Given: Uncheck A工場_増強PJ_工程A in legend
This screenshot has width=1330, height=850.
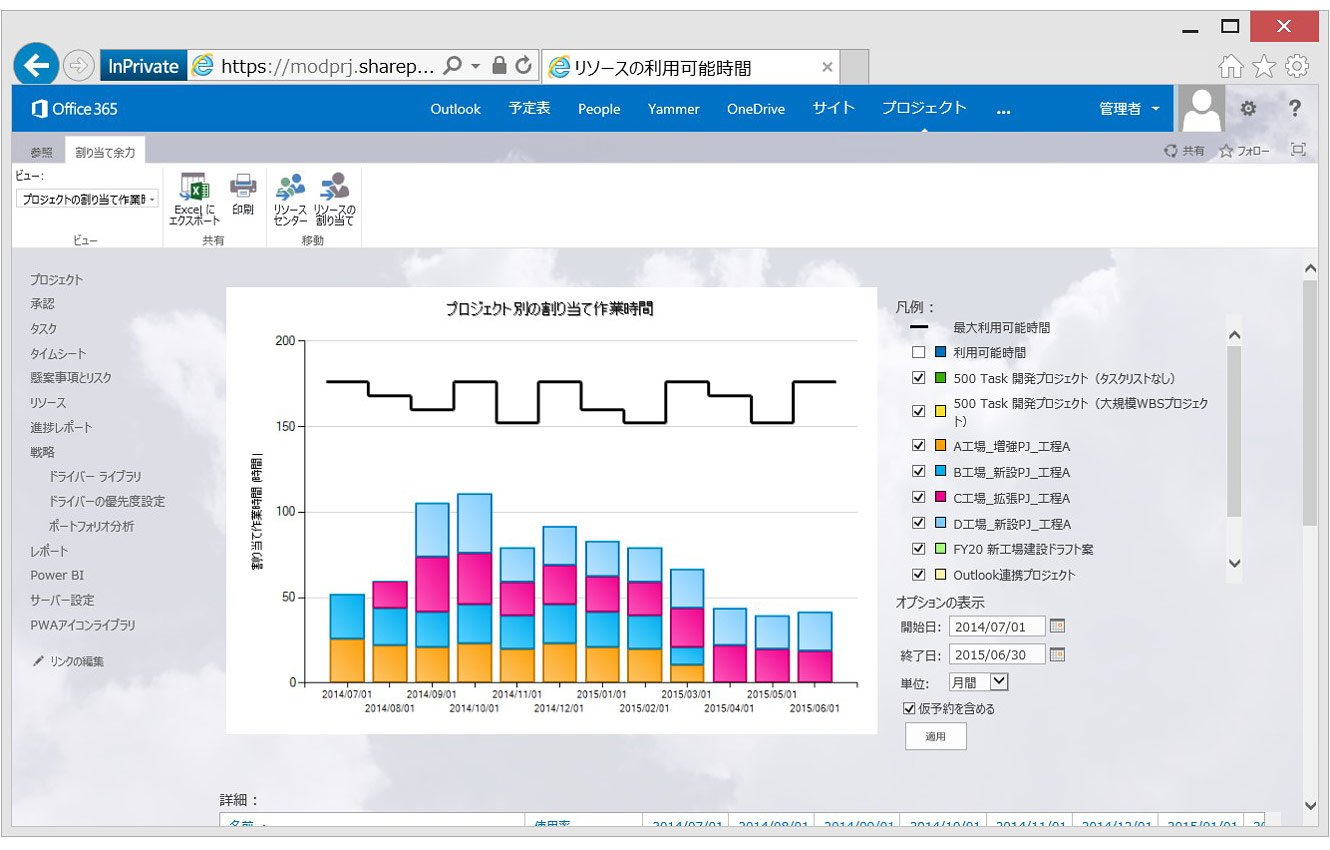Looking at the screenshot, I should [918, 446].
